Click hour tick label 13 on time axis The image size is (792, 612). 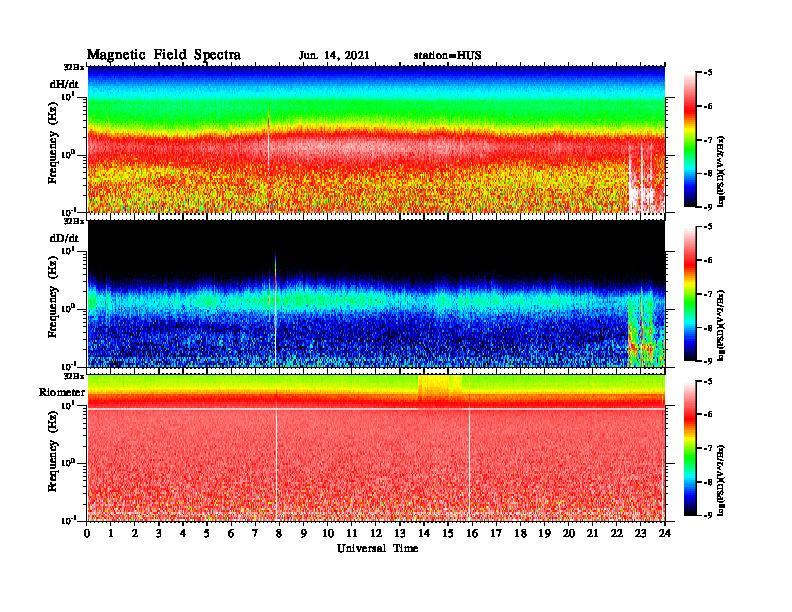pos(400,534)
